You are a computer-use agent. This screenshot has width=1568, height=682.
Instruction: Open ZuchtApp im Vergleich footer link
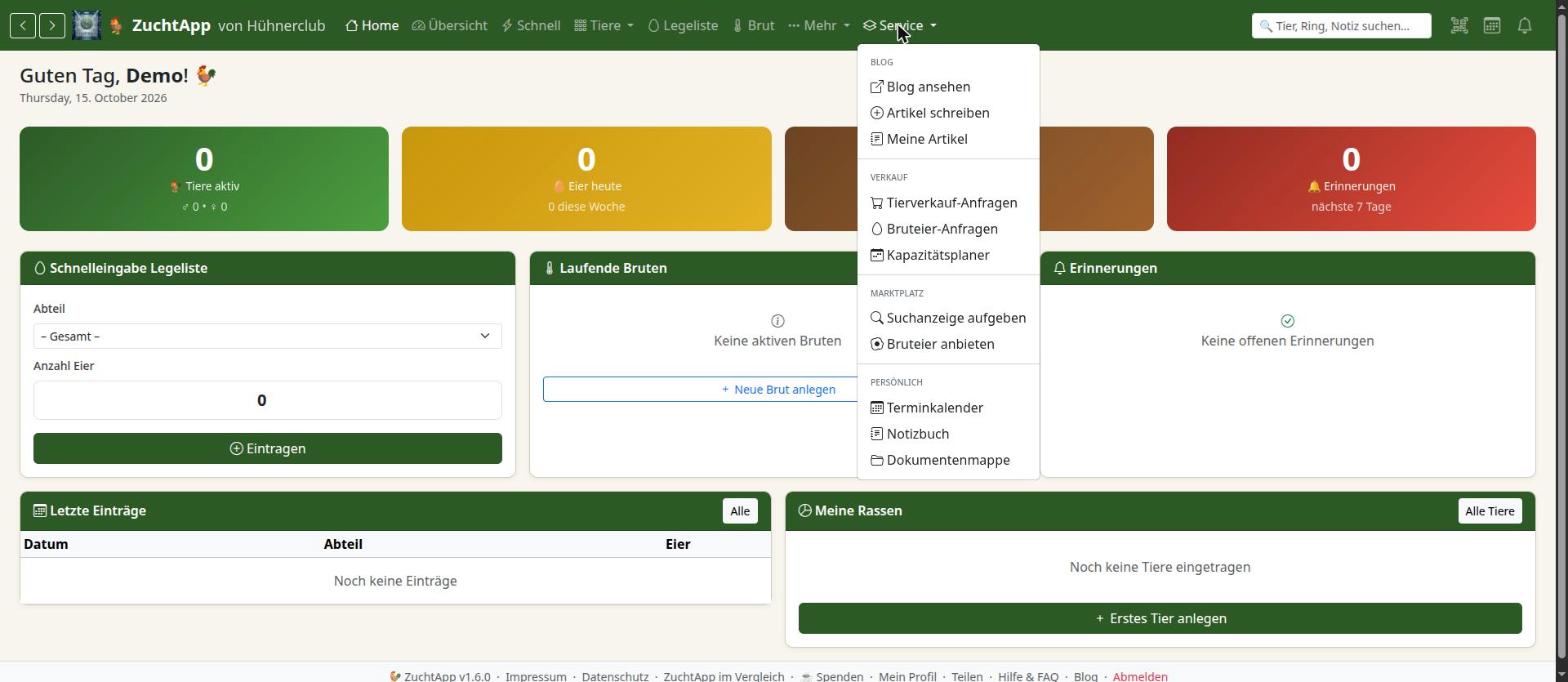click(724, 676)
